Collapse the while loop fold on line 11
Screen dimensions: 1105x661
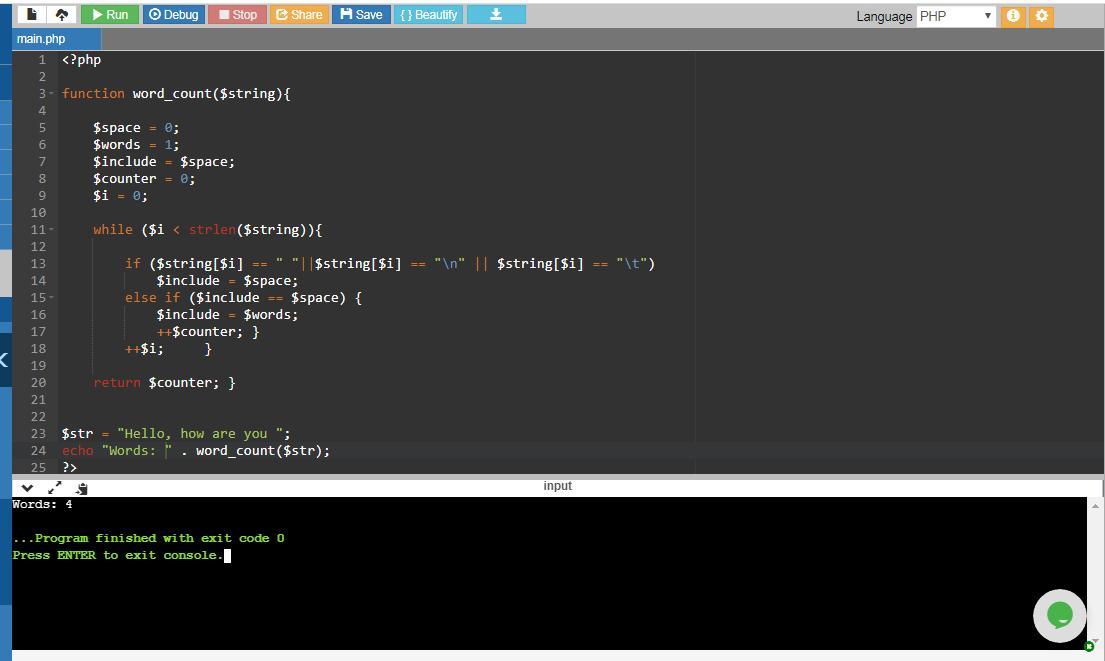coord(51,230)
